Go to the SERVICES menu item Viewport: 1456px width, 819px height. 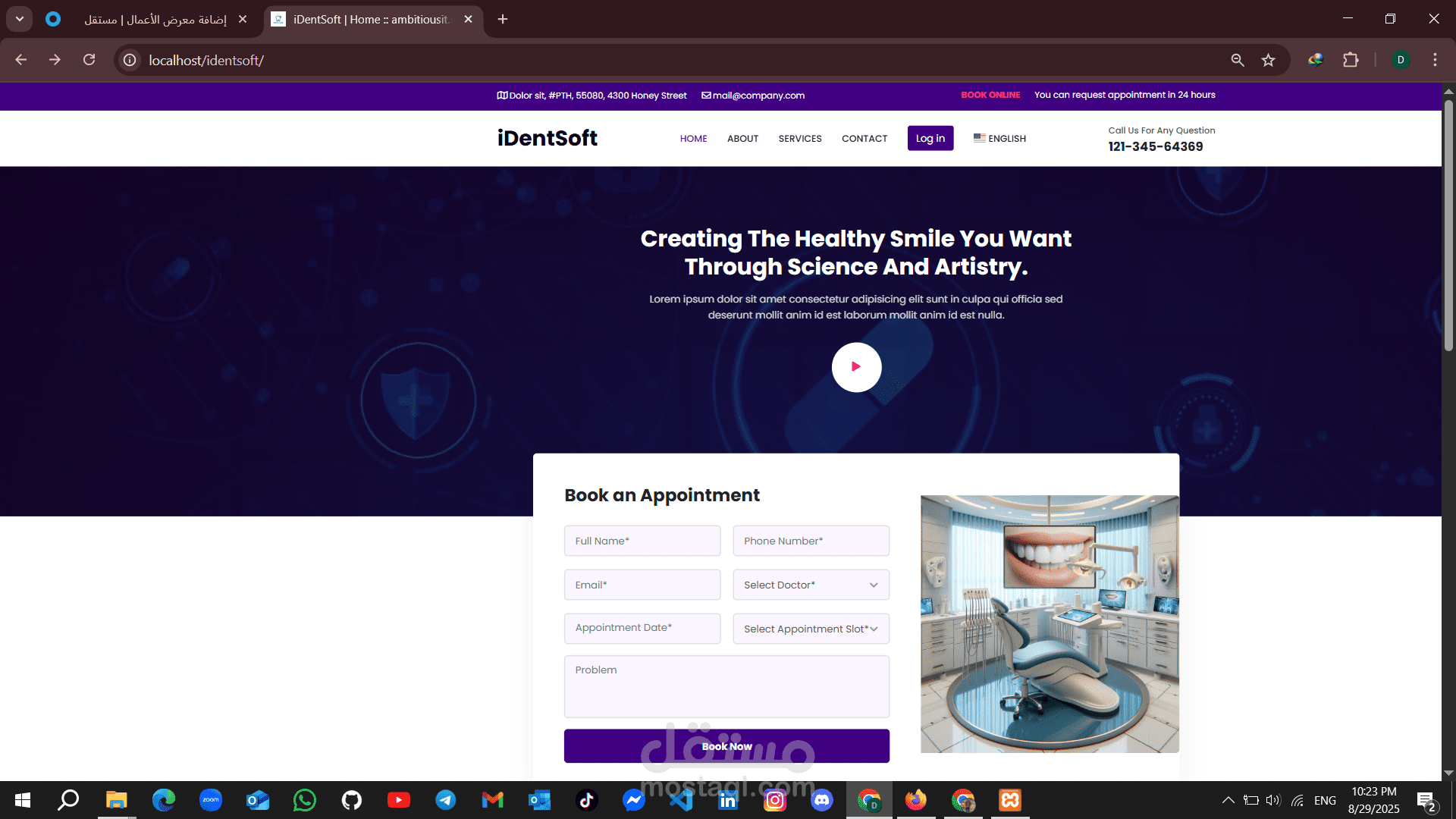pos(799,139)
